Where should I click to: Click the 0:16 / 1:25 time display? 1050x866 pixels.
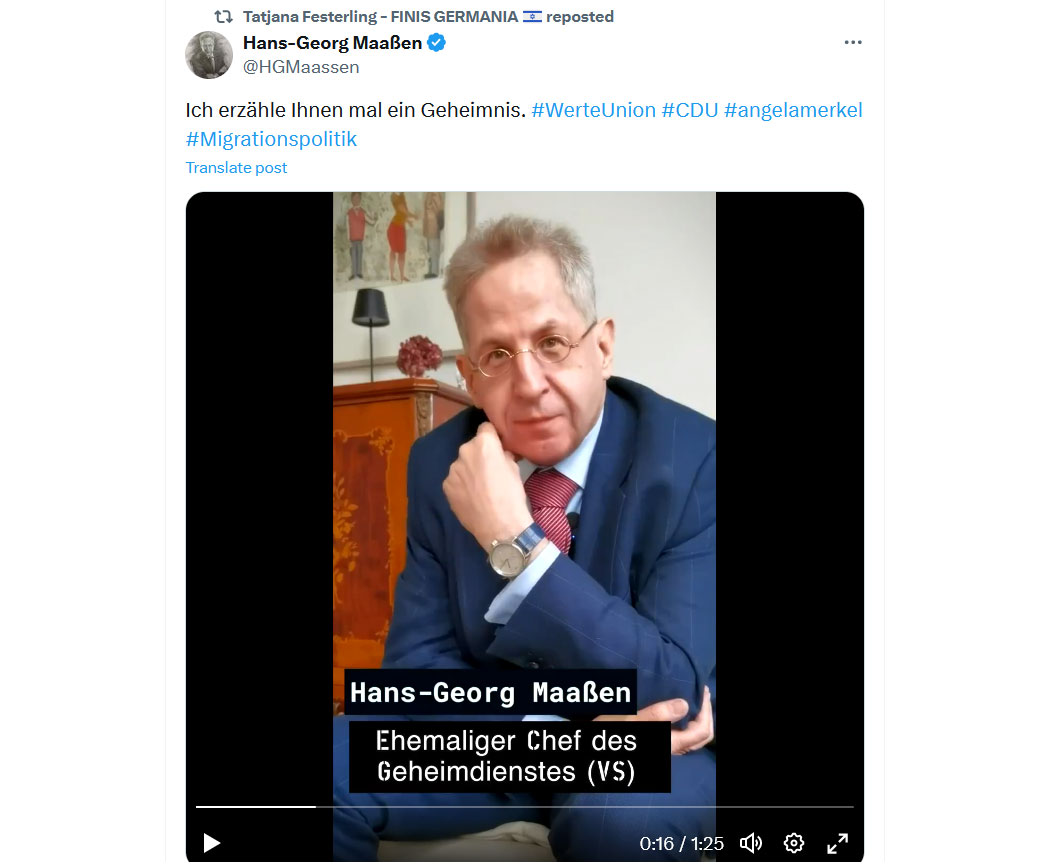coord(681,843)
